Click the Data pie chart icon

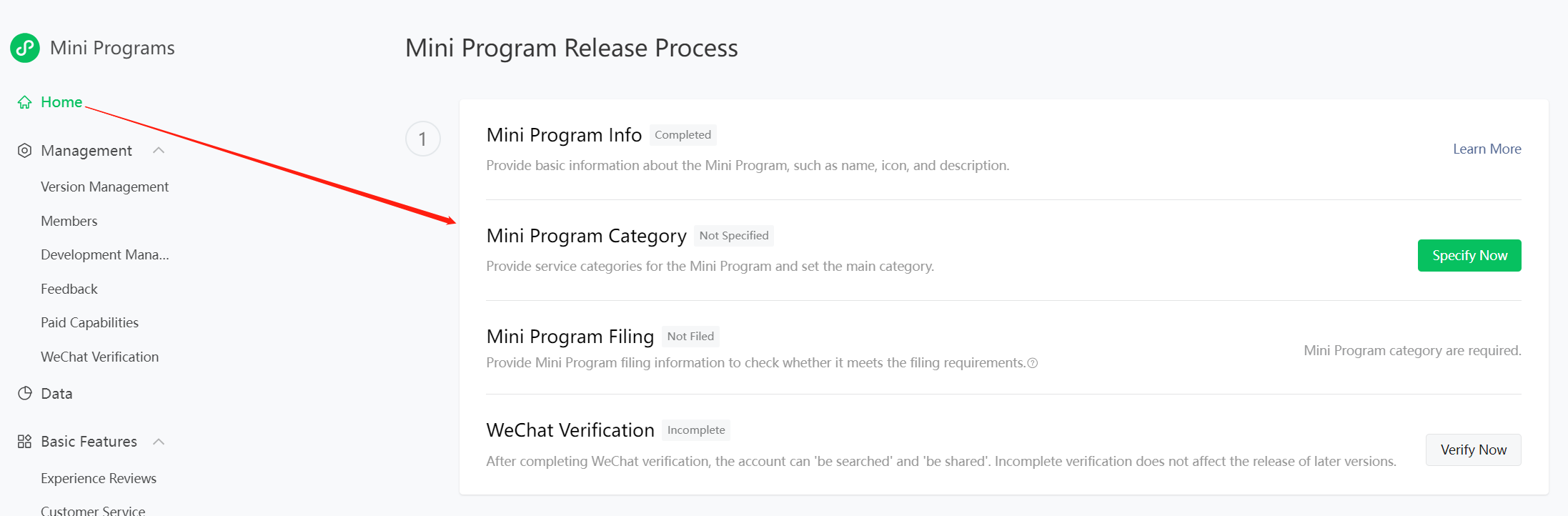25,394
